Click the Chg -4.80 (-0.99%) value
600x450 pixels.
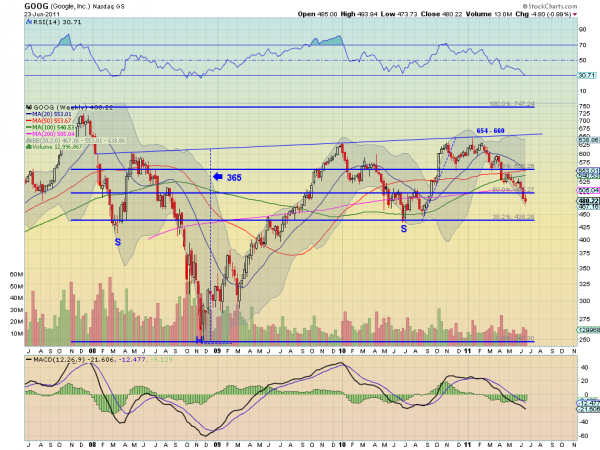pos(543,14)
